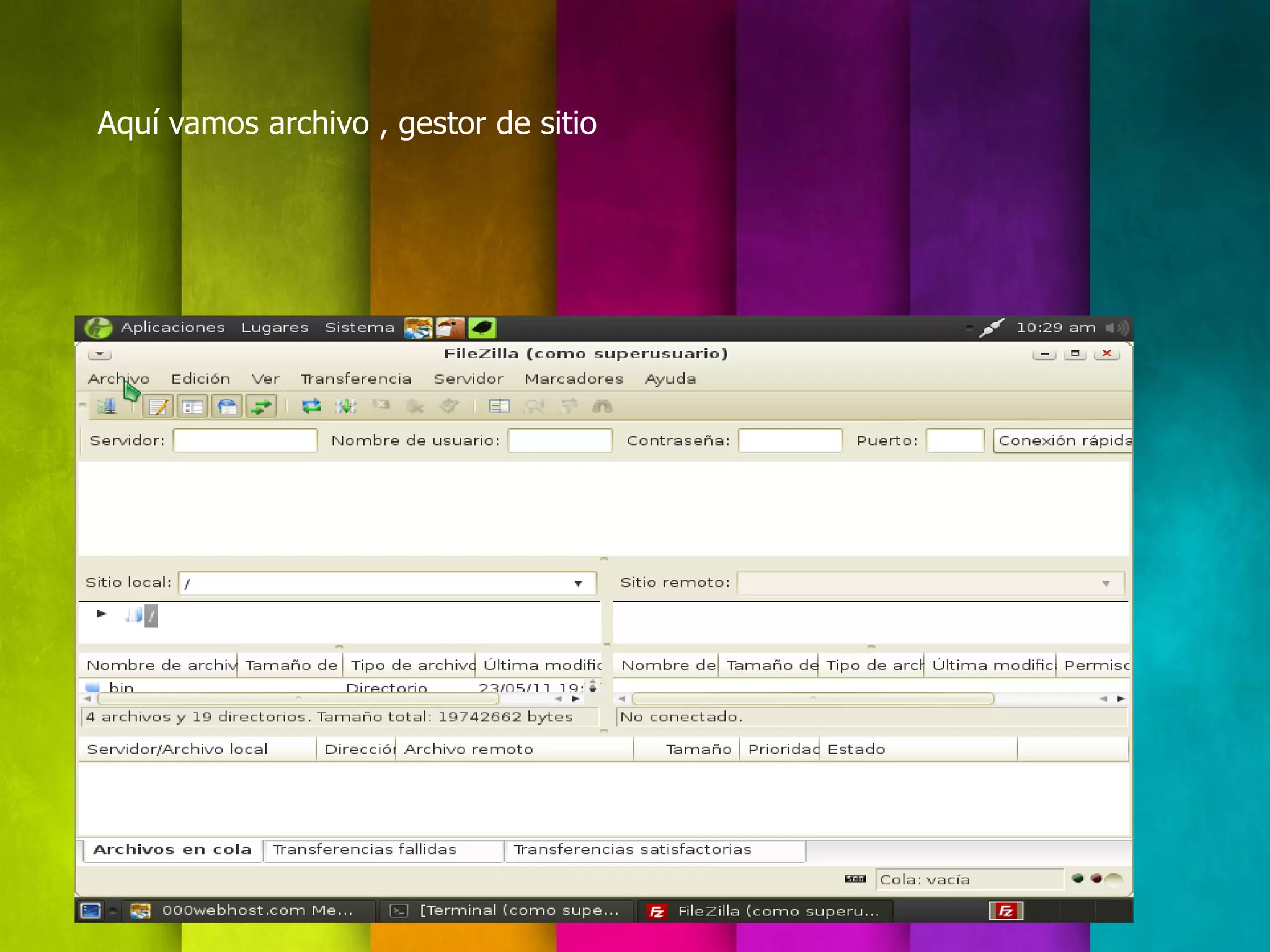Open the Sitio remoto path dropdown
The image size is (1270, 952).
point(1106,583)
